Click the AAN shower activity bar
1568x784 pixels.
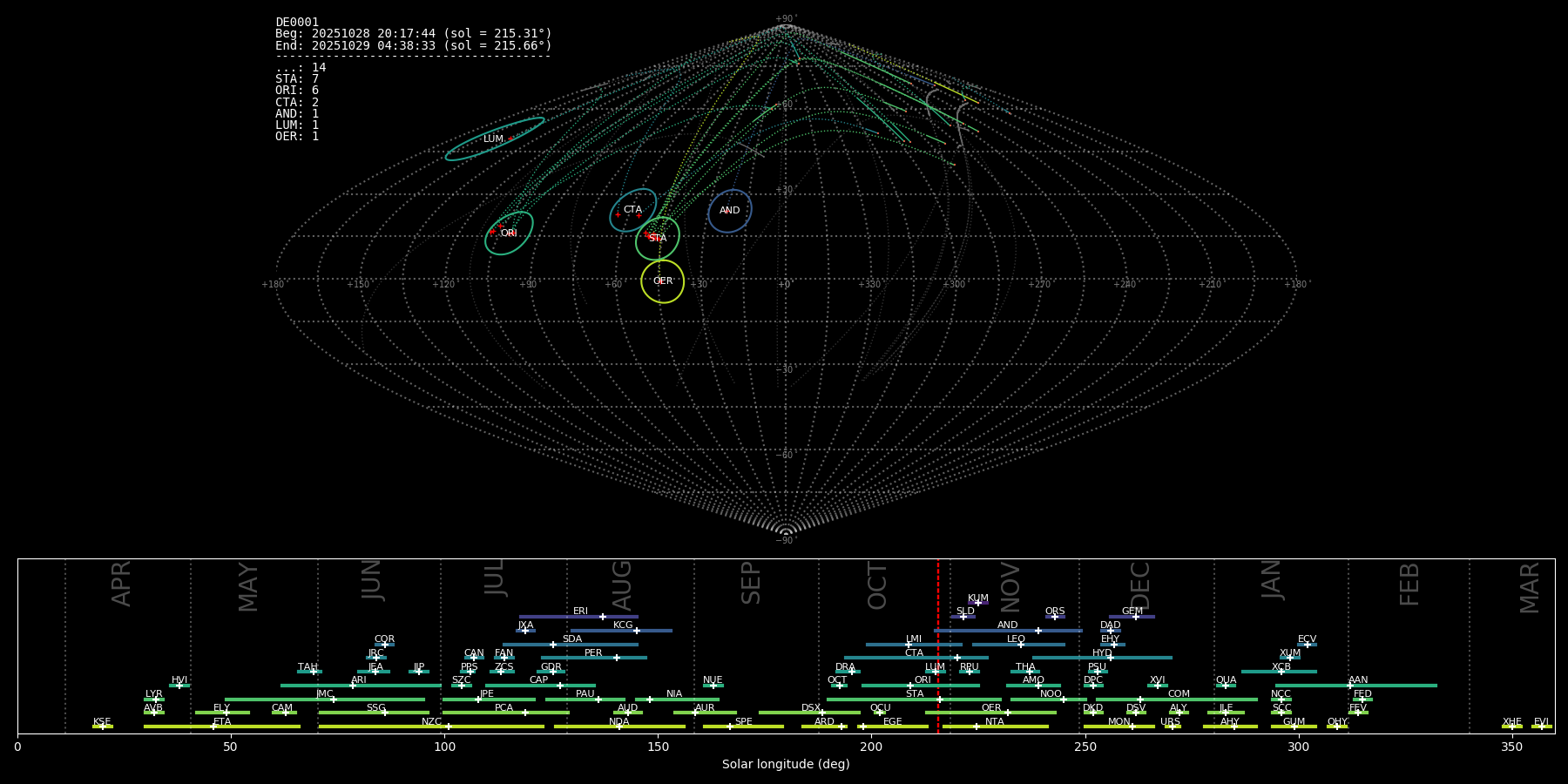click(x=1355, y=686)
